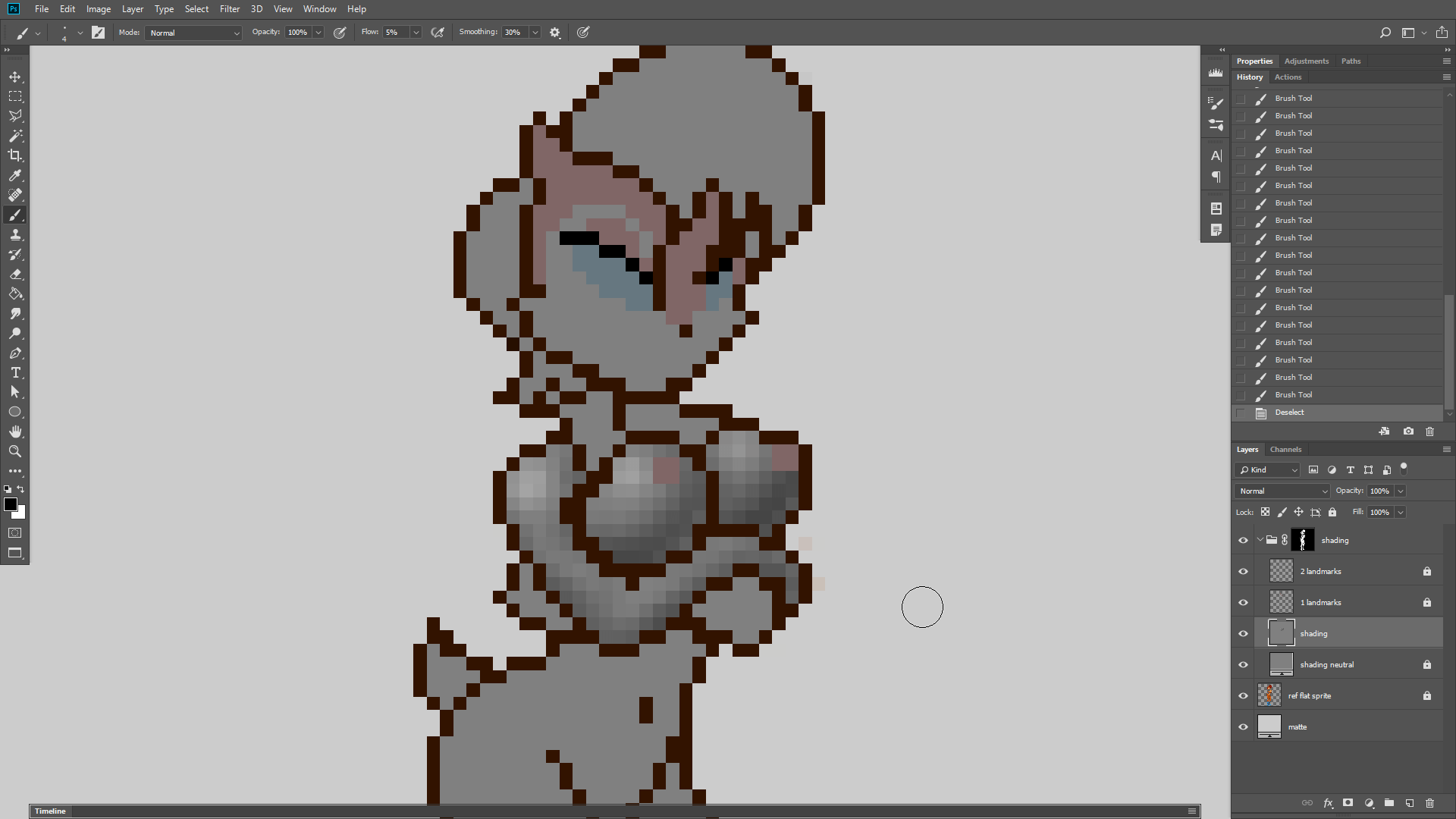Image resolution: width=1456 pixels, height=819 pixels.
Task: Select the Eyedropper tool
Action: 15,175
